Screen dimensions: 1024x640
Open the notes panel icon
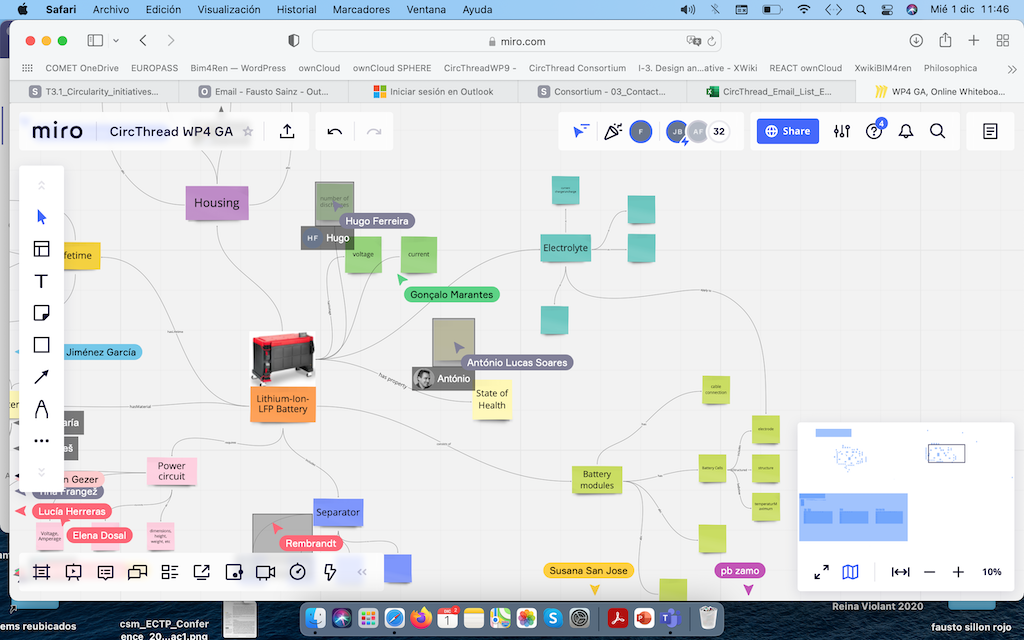990,131
